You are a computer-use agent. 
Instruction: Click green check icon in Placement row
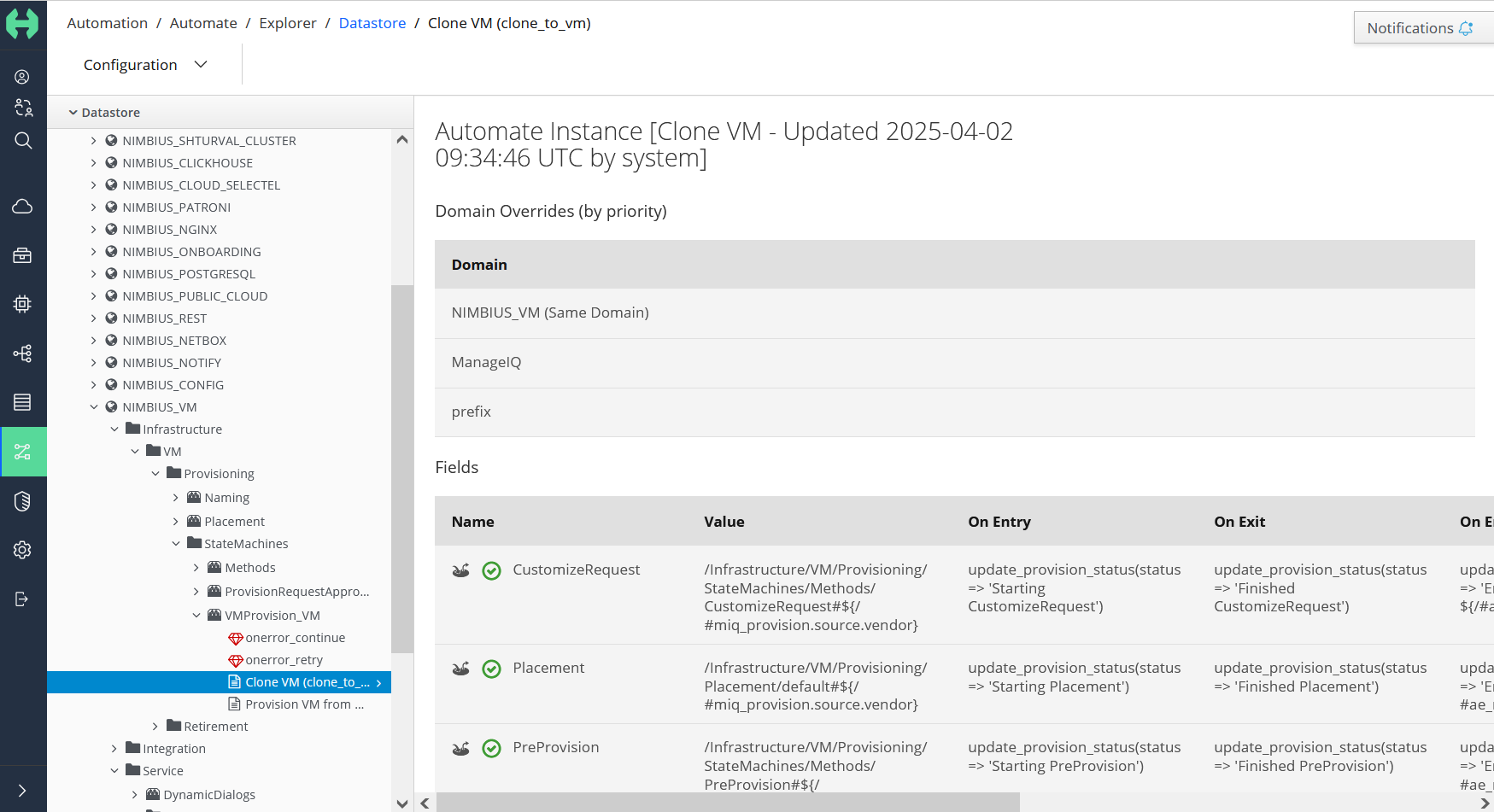tap(491, 669)
